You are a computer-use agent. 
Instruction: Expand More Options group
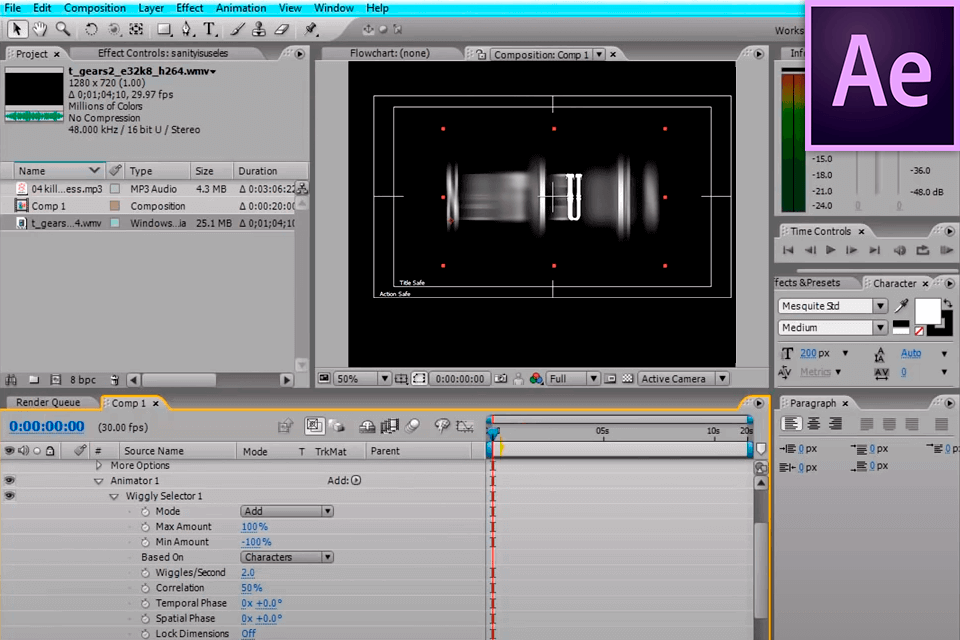(99, 465)
